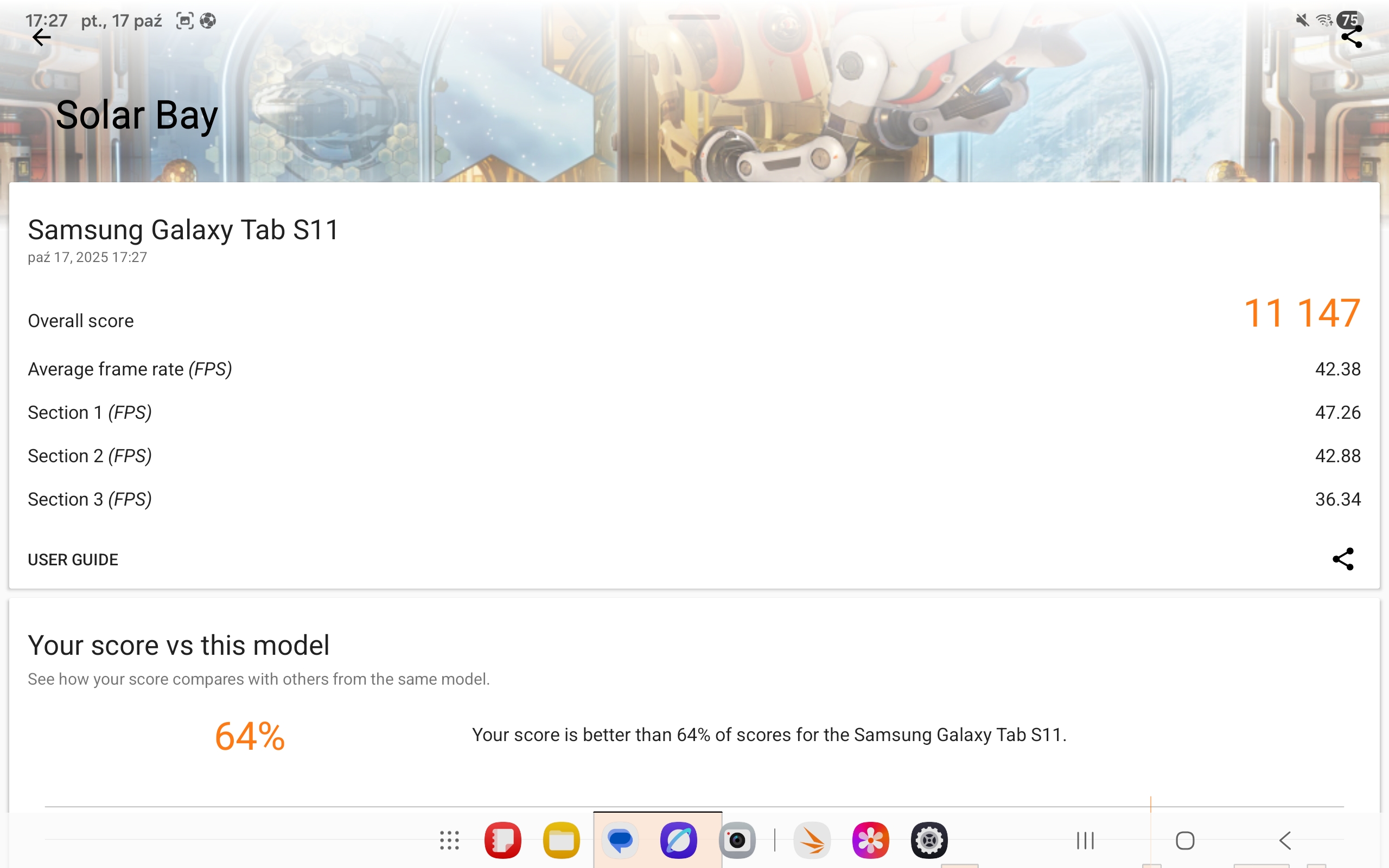Launch the red Notes app from taskbar
Screen dimensions: 1389x868
coord(503,840)
